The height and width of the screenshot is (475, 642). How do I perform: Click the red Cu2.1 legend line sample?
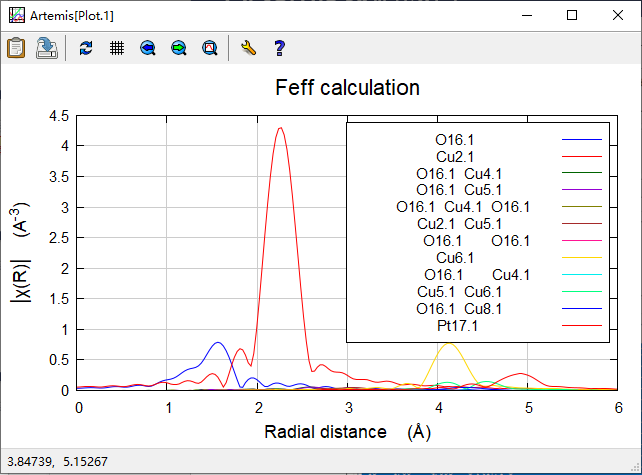click(581, 157)
